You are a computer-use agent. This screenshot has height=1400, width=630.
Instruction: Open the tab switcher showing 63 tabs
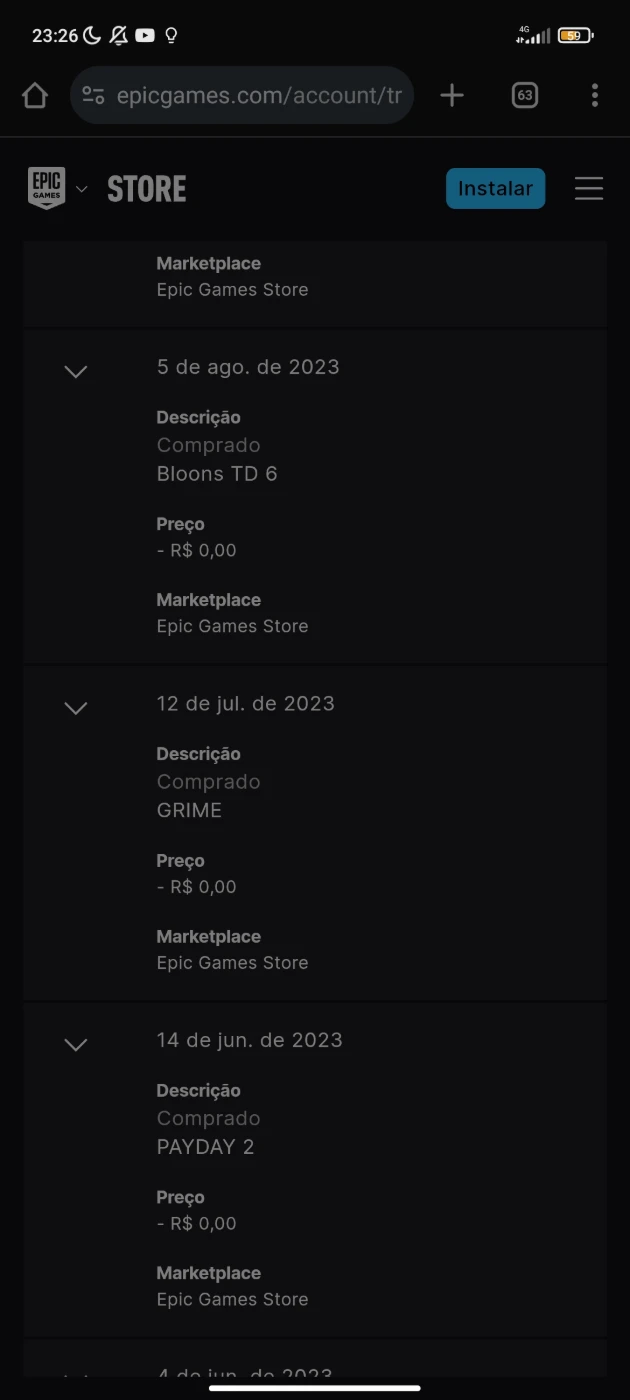(524, 95)
